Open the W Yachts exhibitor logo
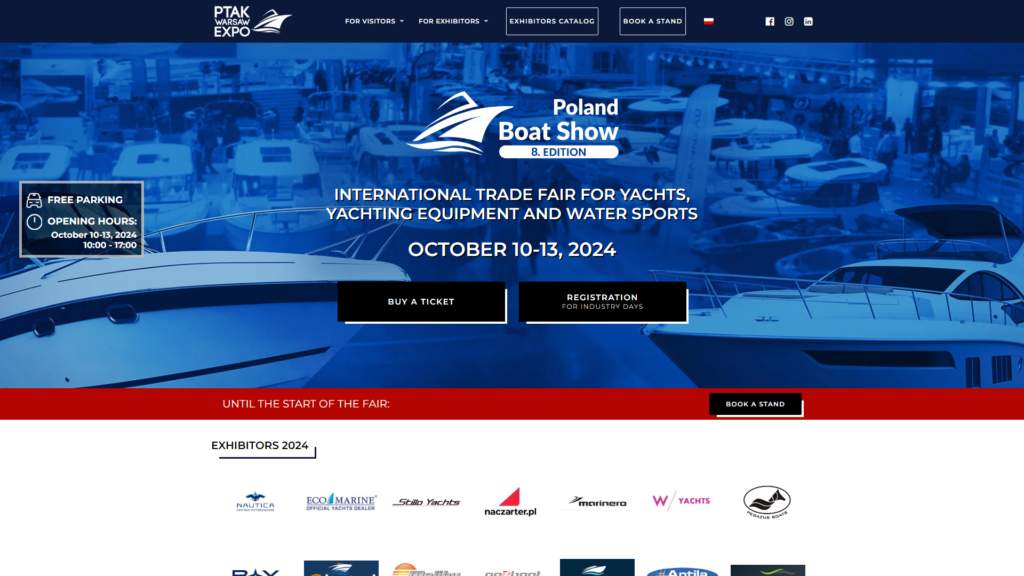The width and height of the screenshot is (1024, 576). pyautogui.click(x=681, y=501)
